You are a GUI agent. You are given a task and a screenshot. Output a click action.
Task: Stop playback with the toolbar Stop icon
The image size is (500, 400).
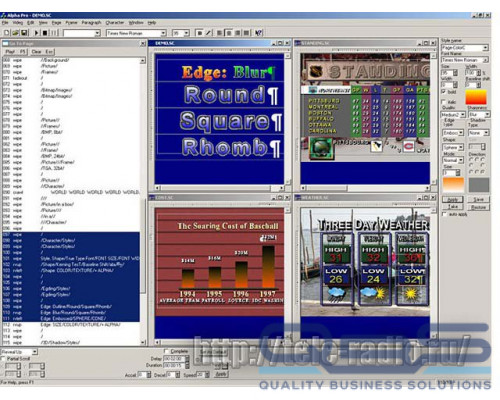[45, 33]
